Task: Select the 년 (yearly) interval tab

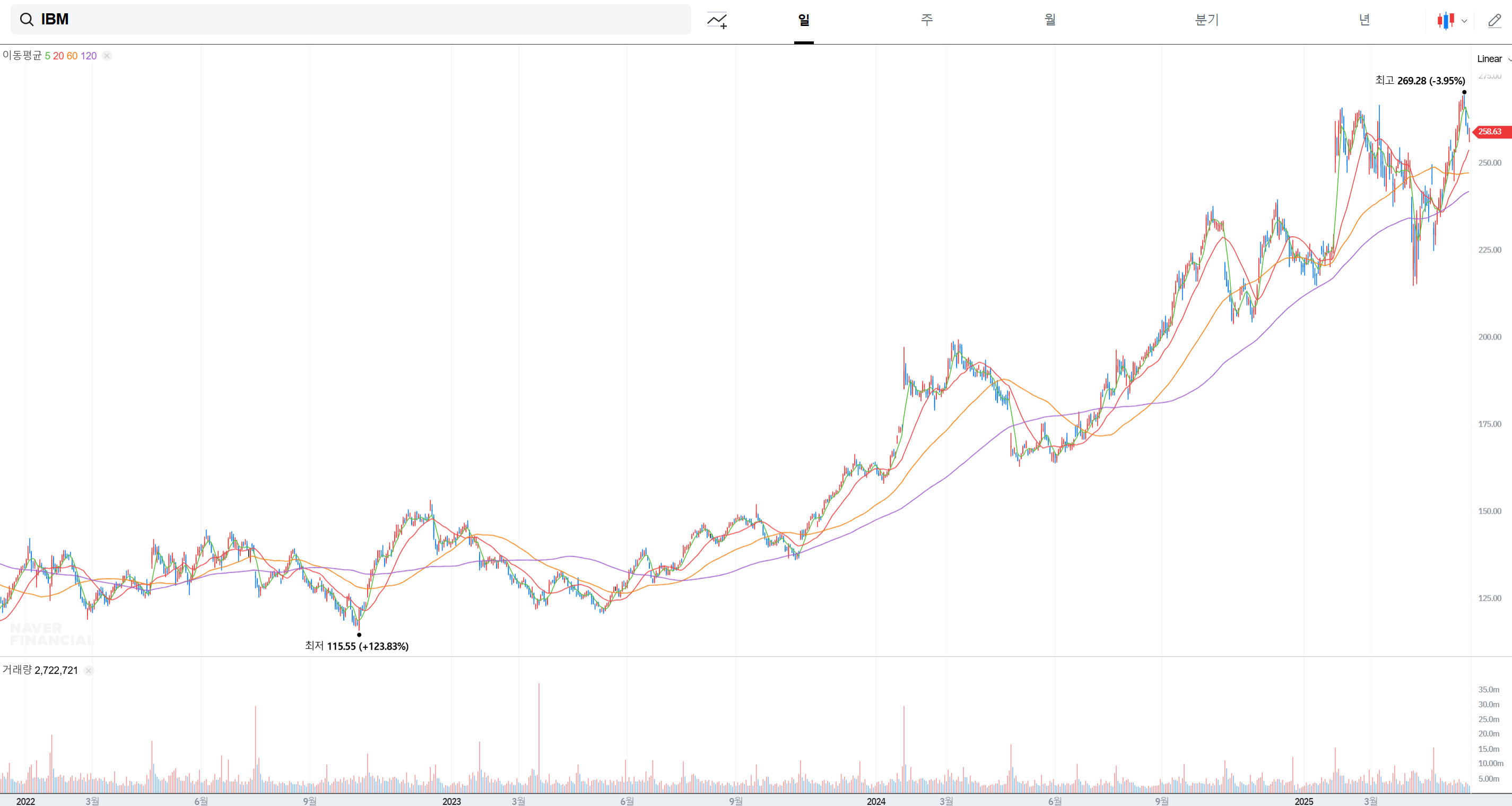Action: pos(1364,20)
